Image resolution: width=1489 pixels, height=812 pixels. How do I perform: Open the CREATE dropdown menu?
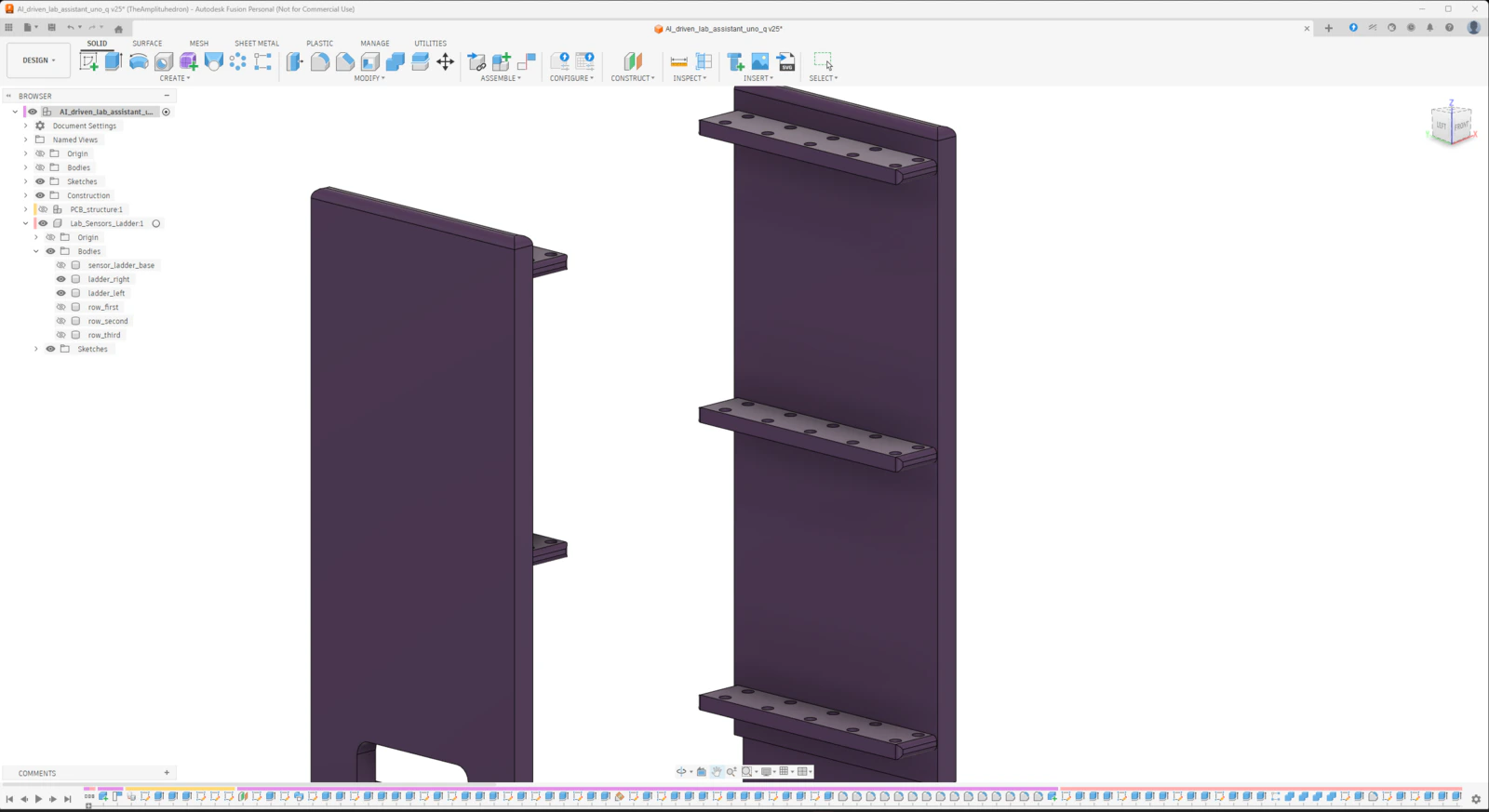point(175,78)
